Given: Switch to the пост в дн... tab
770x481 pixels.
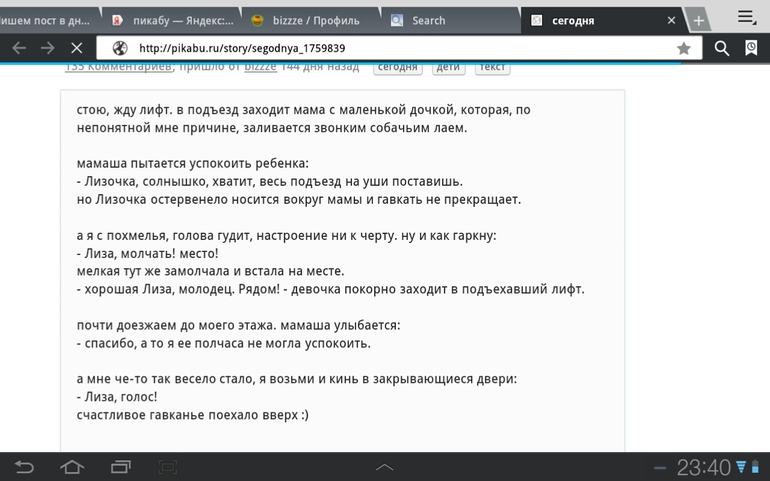Looking at the screenshot, I should coord(49,21).
